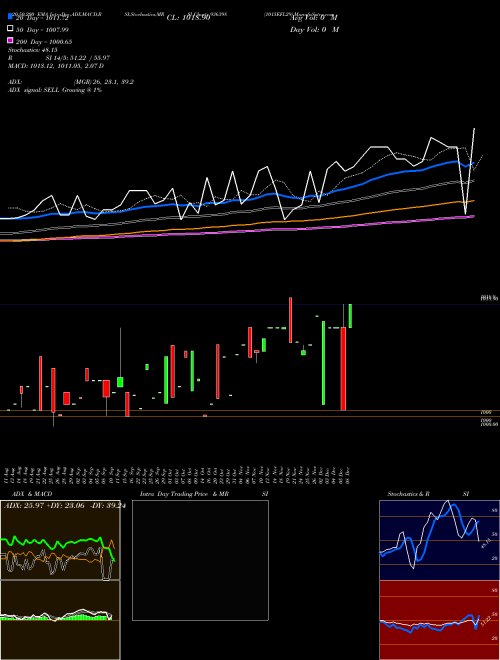Image resolution: width=500 pixels, height=660 pixels.
Task: Click the 'CL: 1015.90' closing price label
Action: (x=188, y=18)
